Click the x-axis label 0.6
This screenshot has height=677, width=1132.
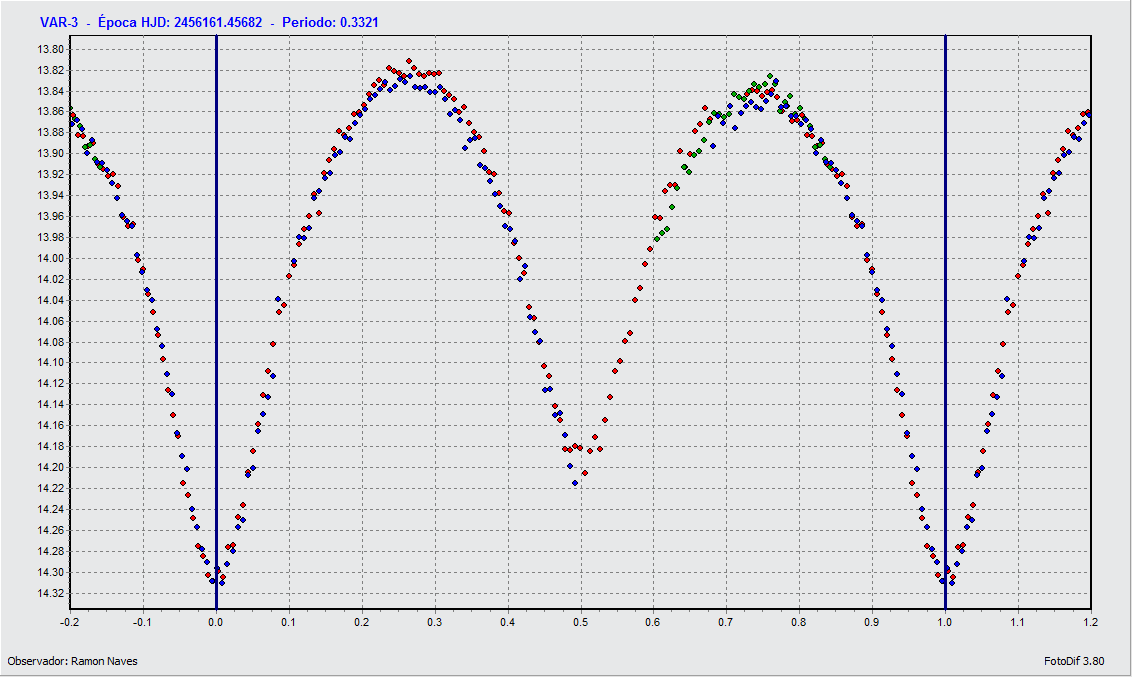(x=653, y=622)
